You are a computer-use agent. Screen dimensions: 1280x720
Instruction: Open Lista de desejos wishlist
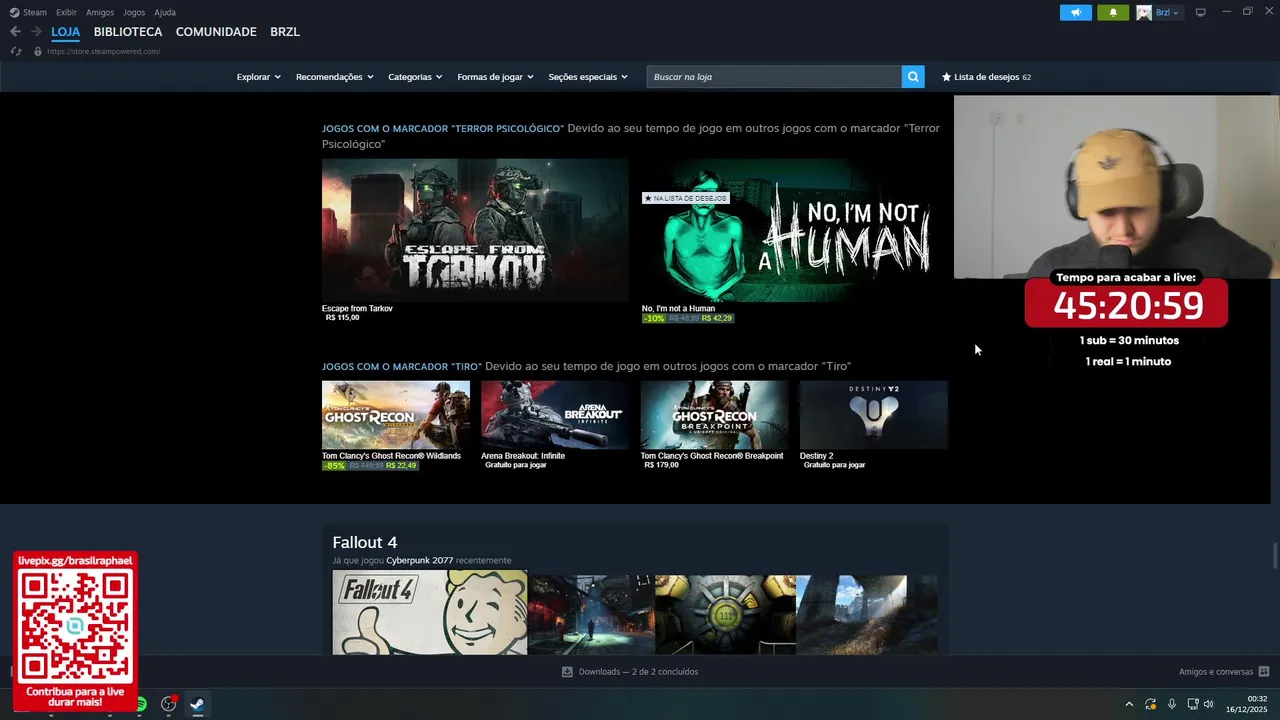pyautogui.click(x=986, y=77)
